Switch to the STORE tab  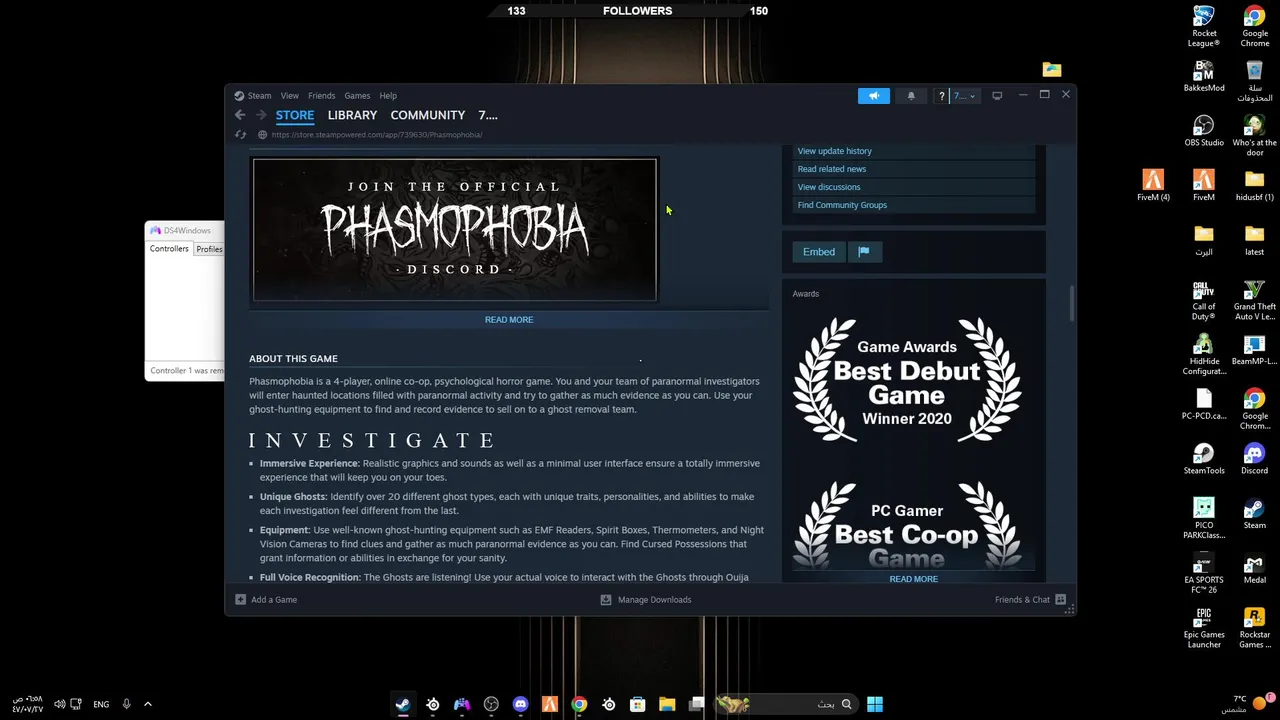coord(295,115)
